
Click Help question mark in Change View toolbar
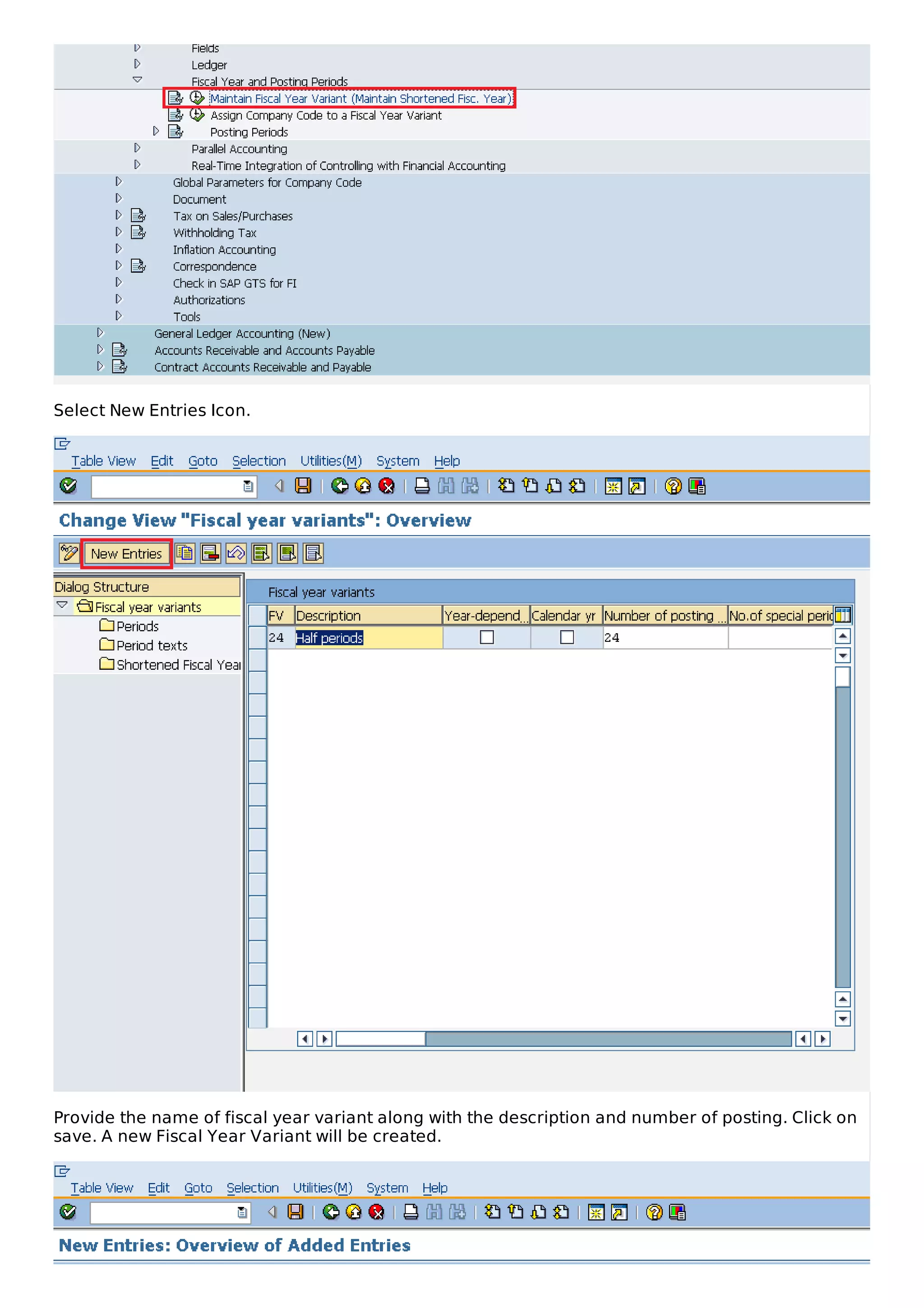tap(673, 486)
